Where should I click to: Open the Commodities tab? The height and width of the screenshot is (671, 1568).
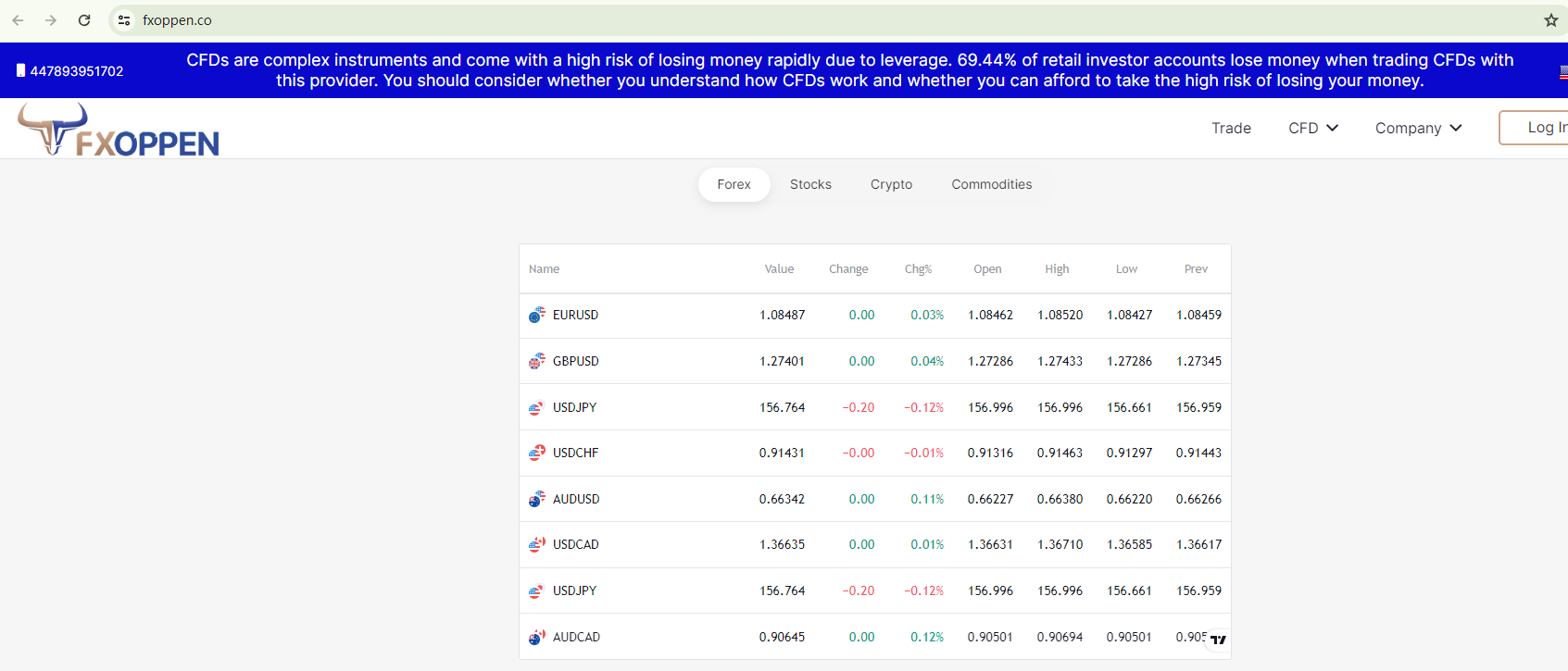[991, 185]
